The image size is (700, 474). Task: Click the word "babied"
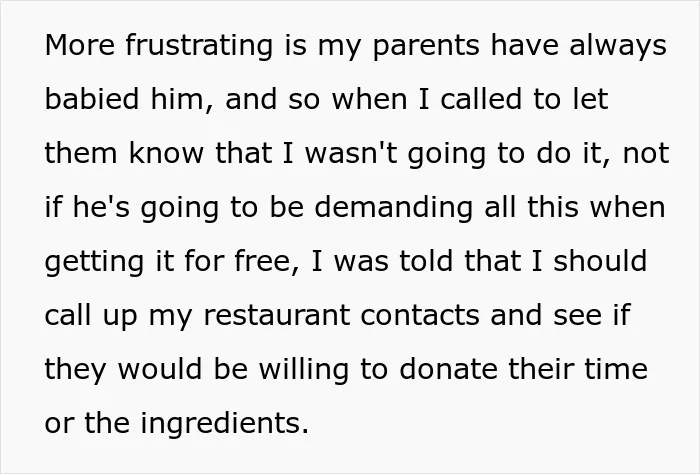92,99
